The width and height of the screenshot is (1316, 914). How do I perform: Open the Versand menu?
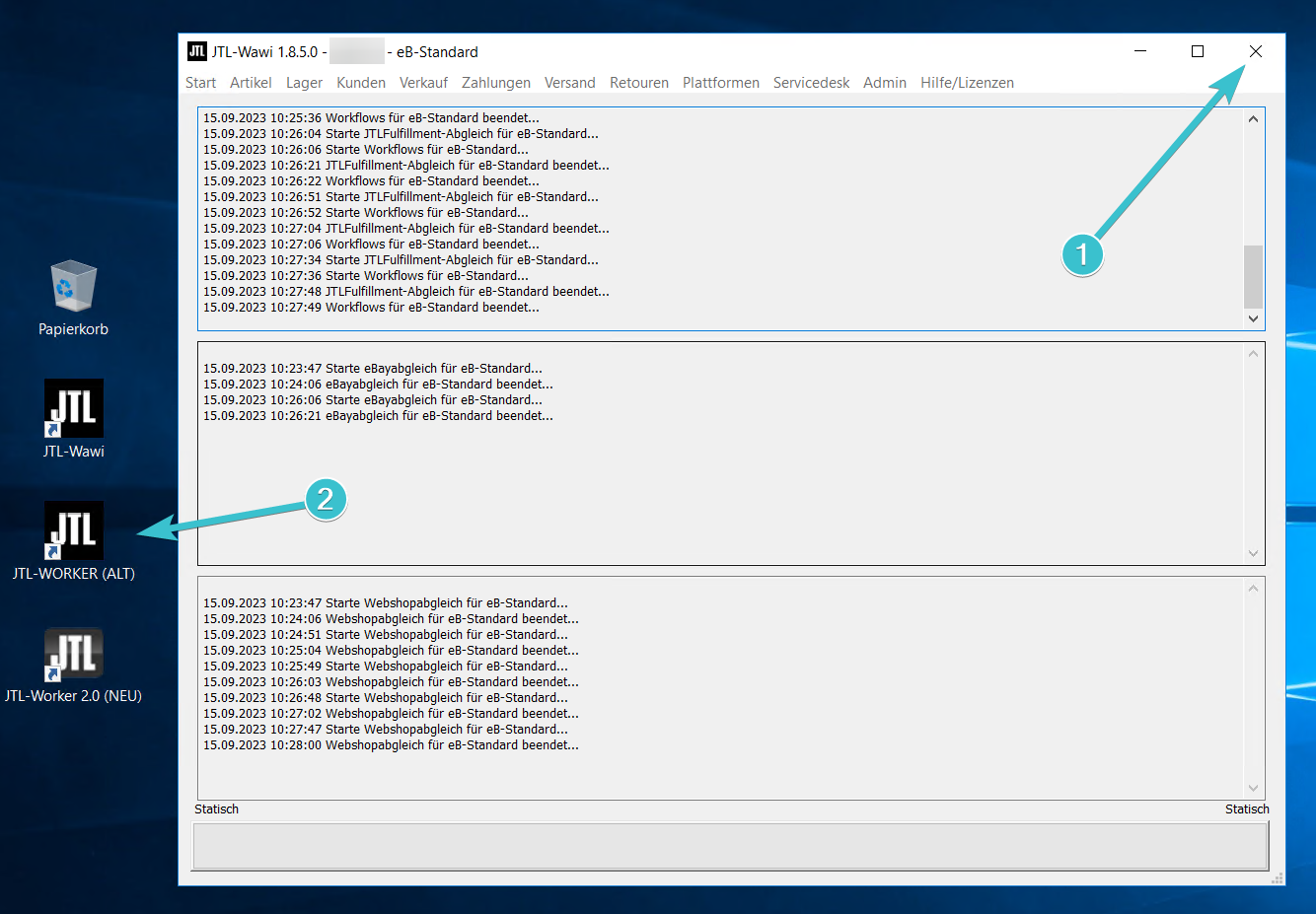[x=570, y=83]
